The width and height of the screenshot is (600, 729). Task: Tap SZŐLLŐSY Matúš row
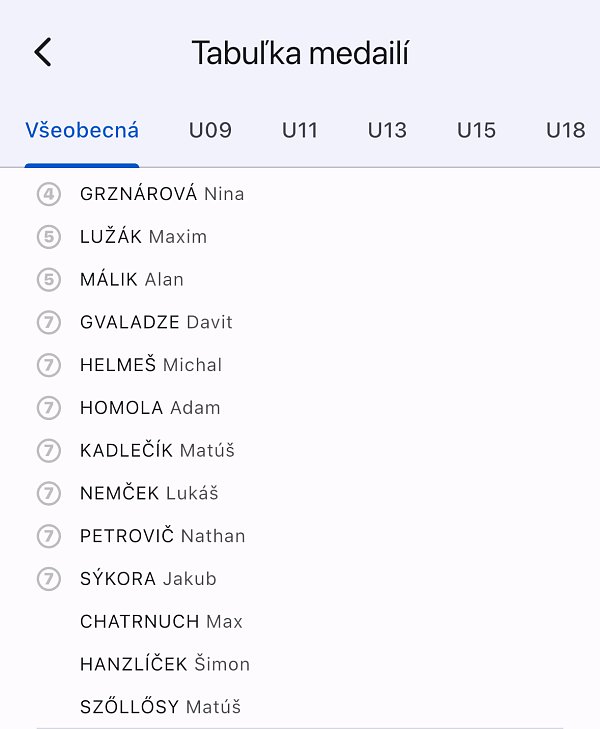[x=160, y=707]
